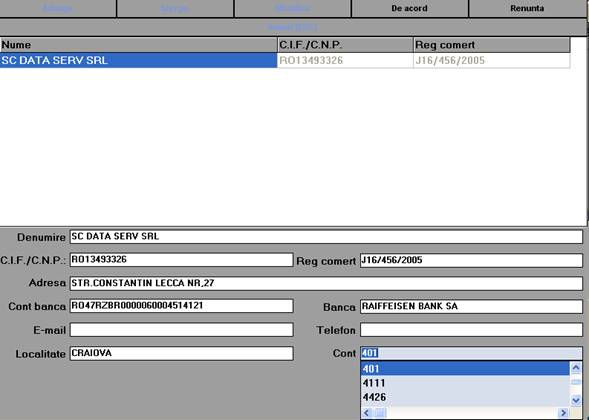
Task: Select the SC DATA SERV SRL row
Action: 138,60
